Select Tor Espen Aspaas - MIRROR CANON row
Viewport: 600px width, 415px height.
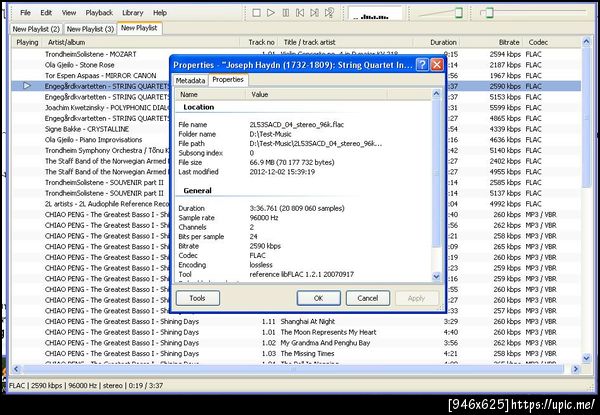(x=295, y=76)
